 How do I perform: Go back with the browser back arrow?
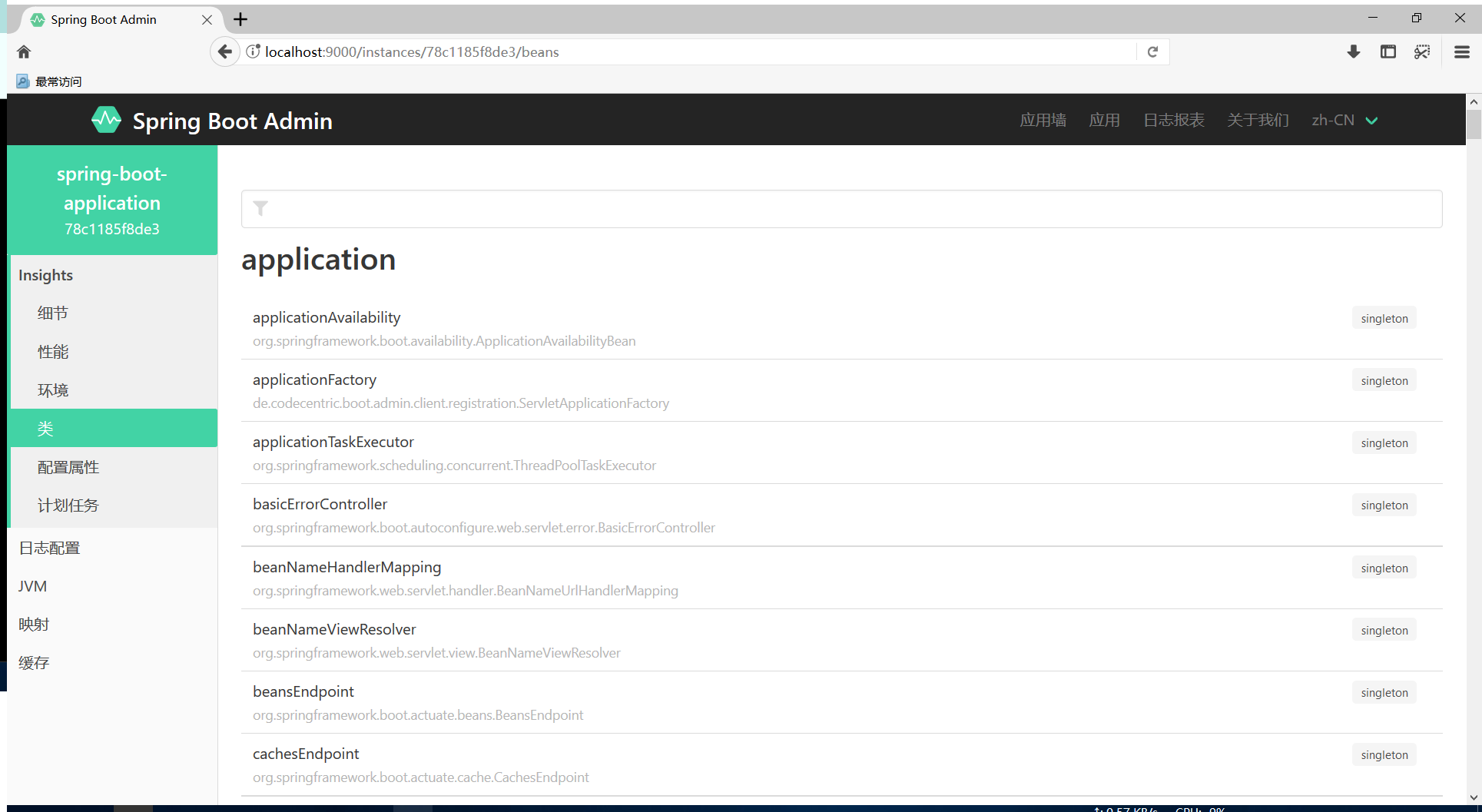pos(224,51)
